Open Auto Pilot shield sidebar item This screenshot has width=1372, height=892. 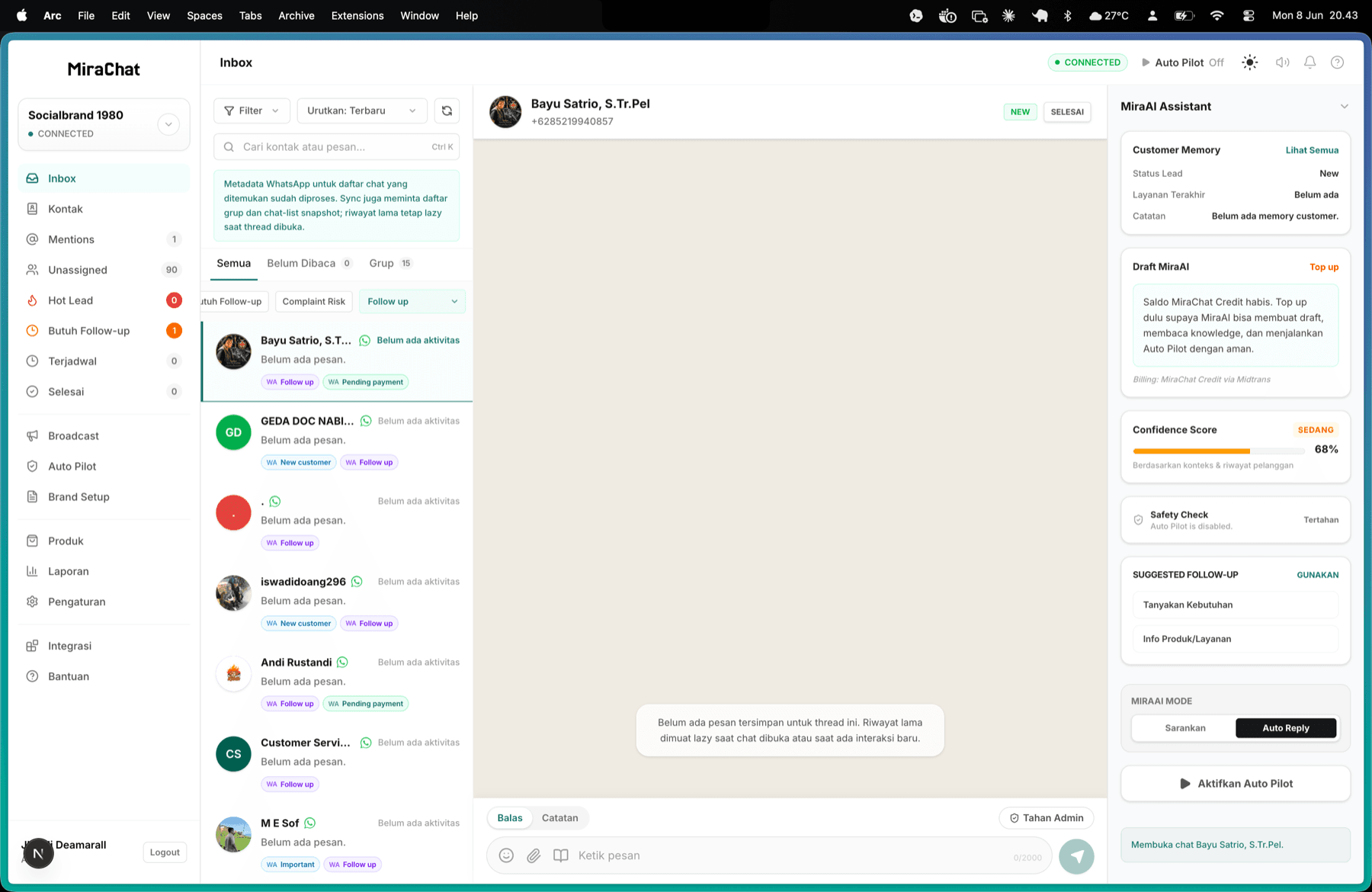pos(104,467)
